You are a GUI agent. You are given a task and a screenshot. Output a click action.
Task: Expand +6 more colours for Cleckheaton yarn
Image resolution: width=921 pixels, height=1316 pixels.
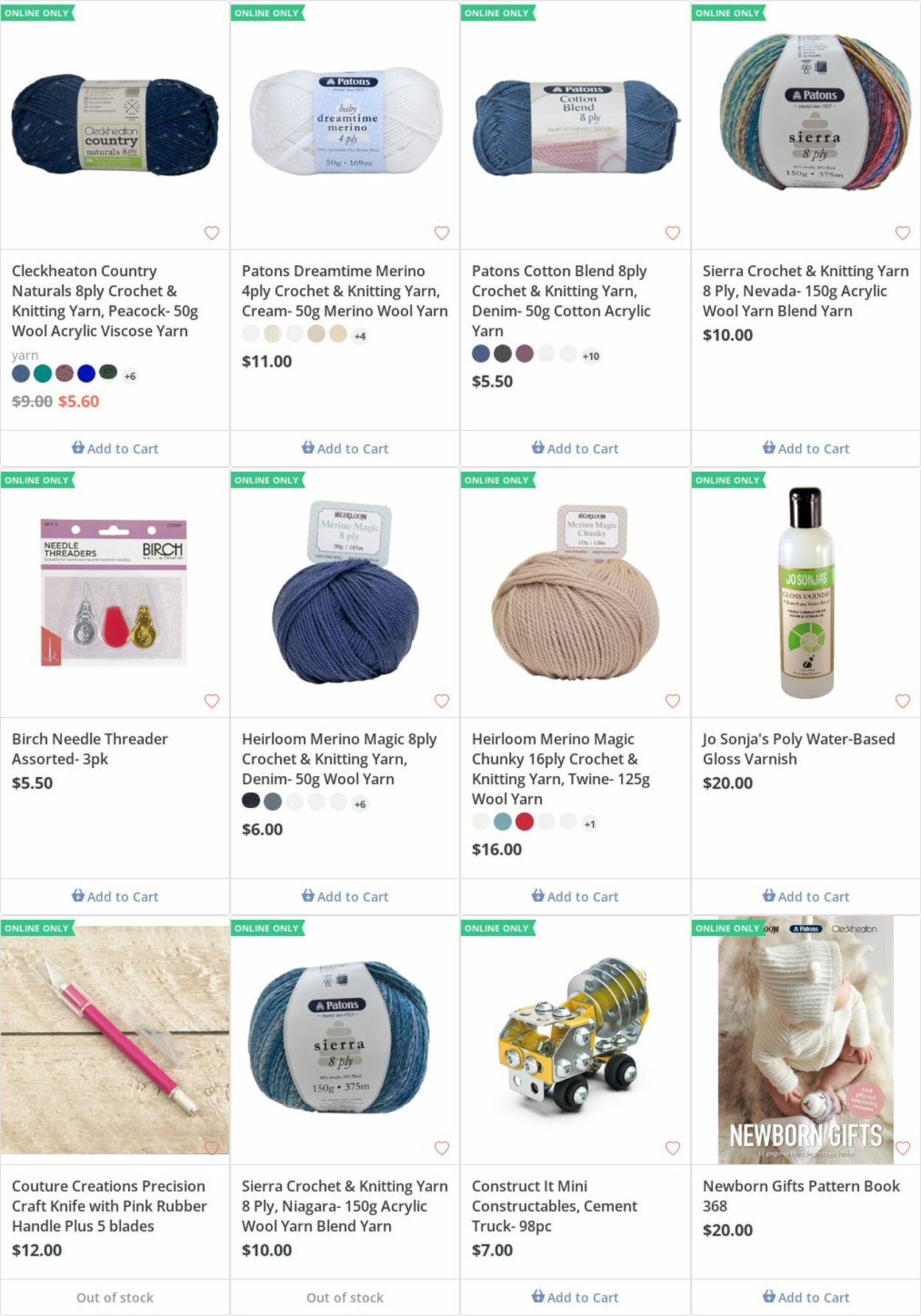click(x=130, y=376)
